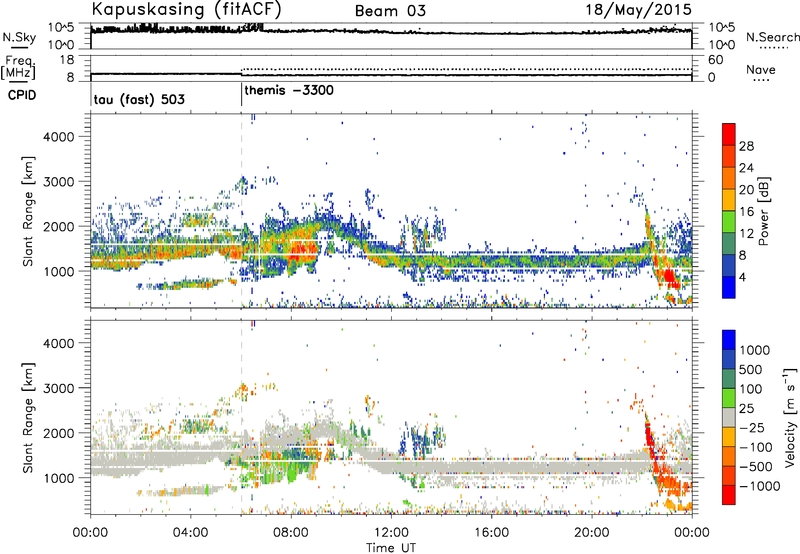
Task: Click the '16:00' time tick label
Action: coord(492,533)
